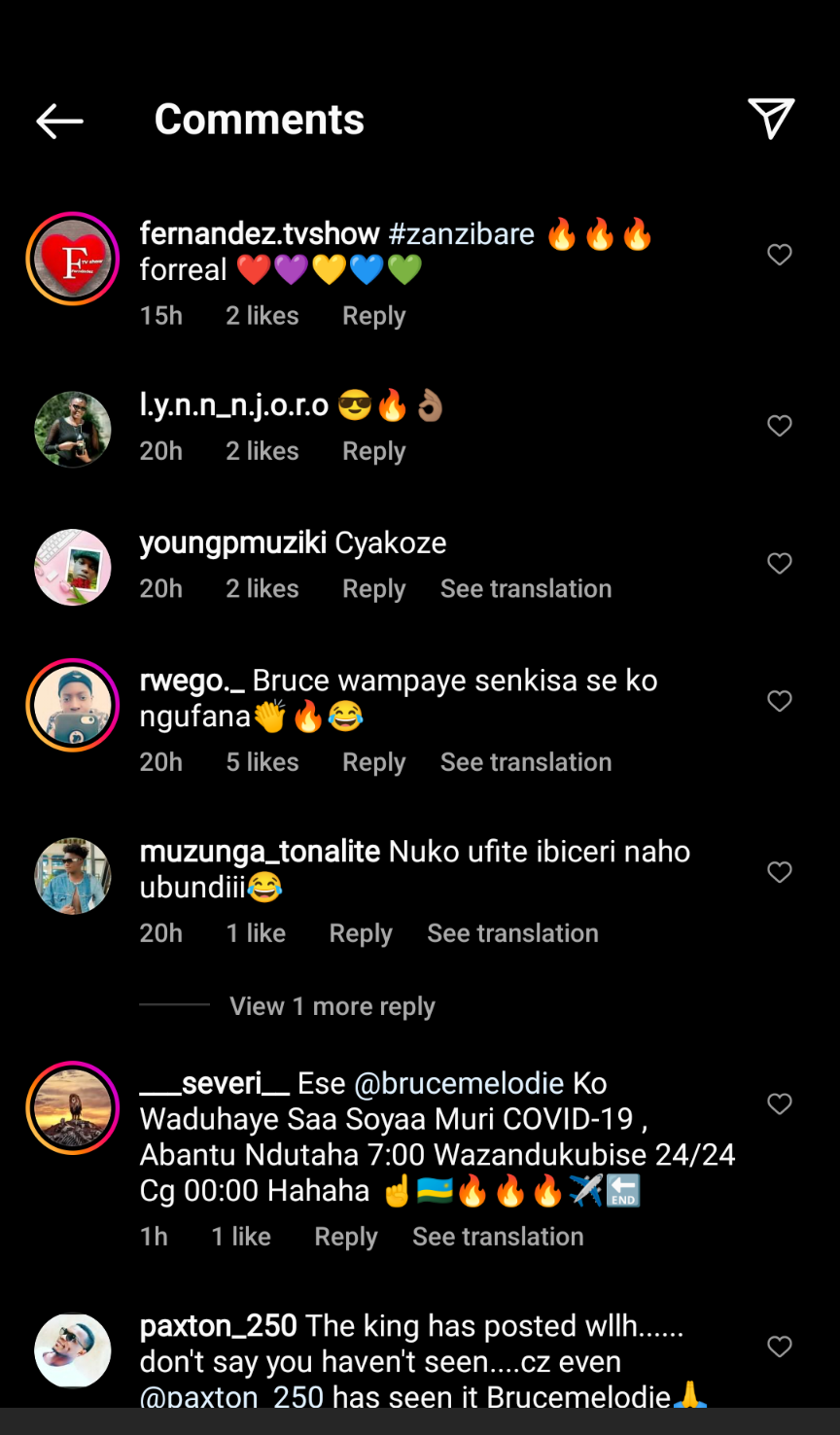Reply to fernandez.tvshow comment
The height and width of the screenshot is (1435, 840).
tap(373, 316)
